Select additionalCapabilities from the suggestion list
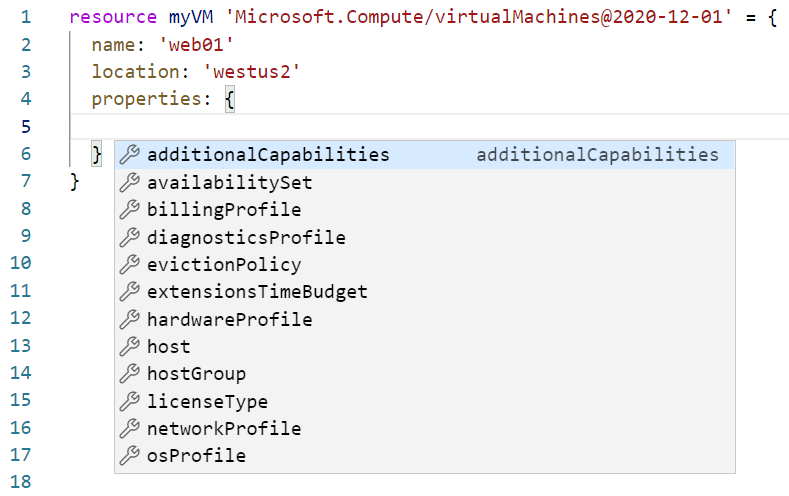 (268, 155)
